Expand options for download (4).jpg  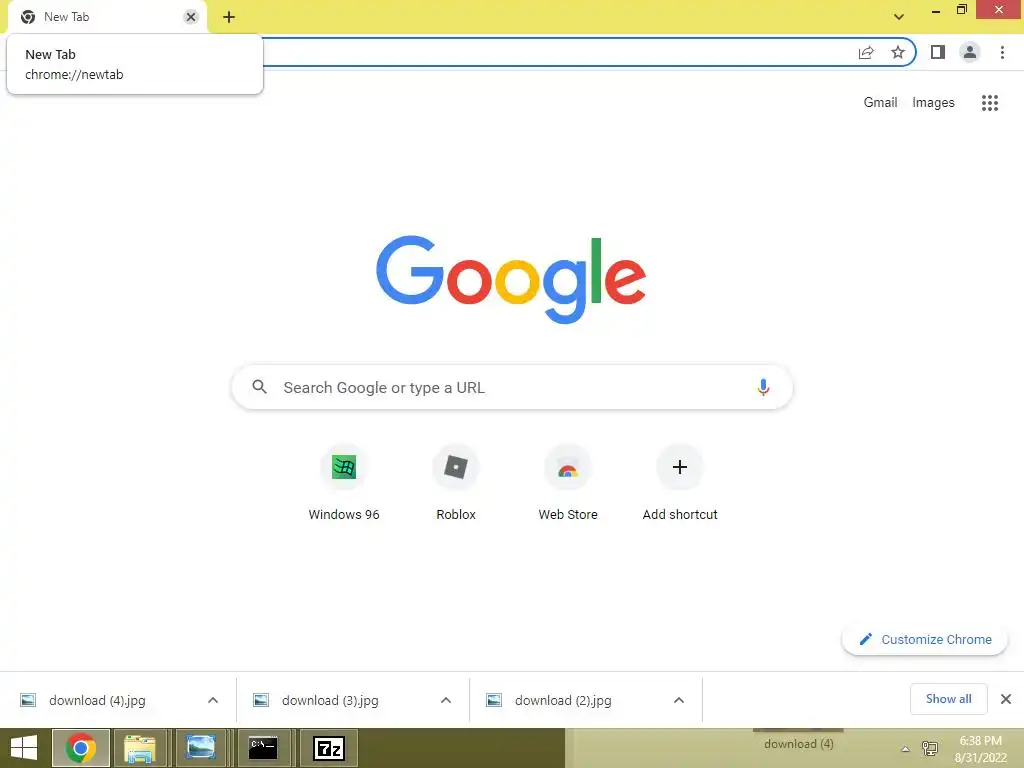[x=213, y=700]
